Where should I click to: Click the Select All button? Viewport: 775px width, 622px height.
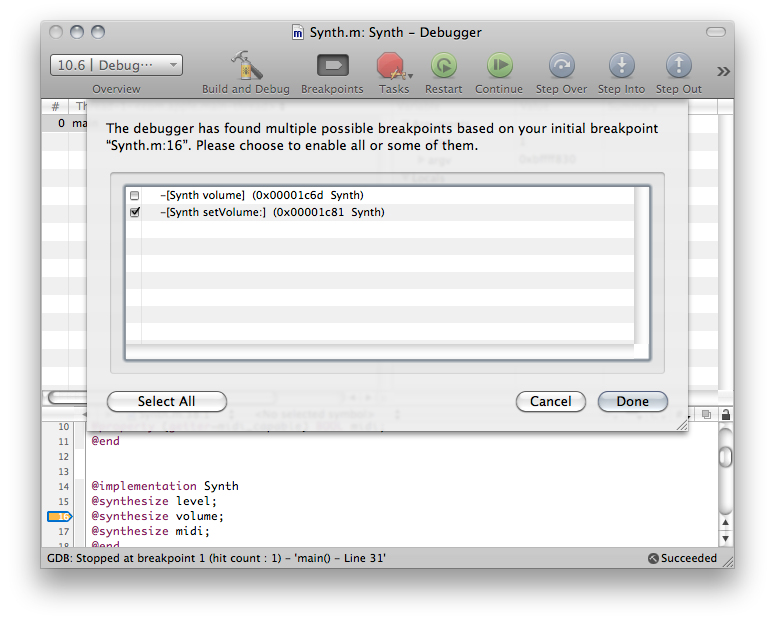[x=166, y=401]
